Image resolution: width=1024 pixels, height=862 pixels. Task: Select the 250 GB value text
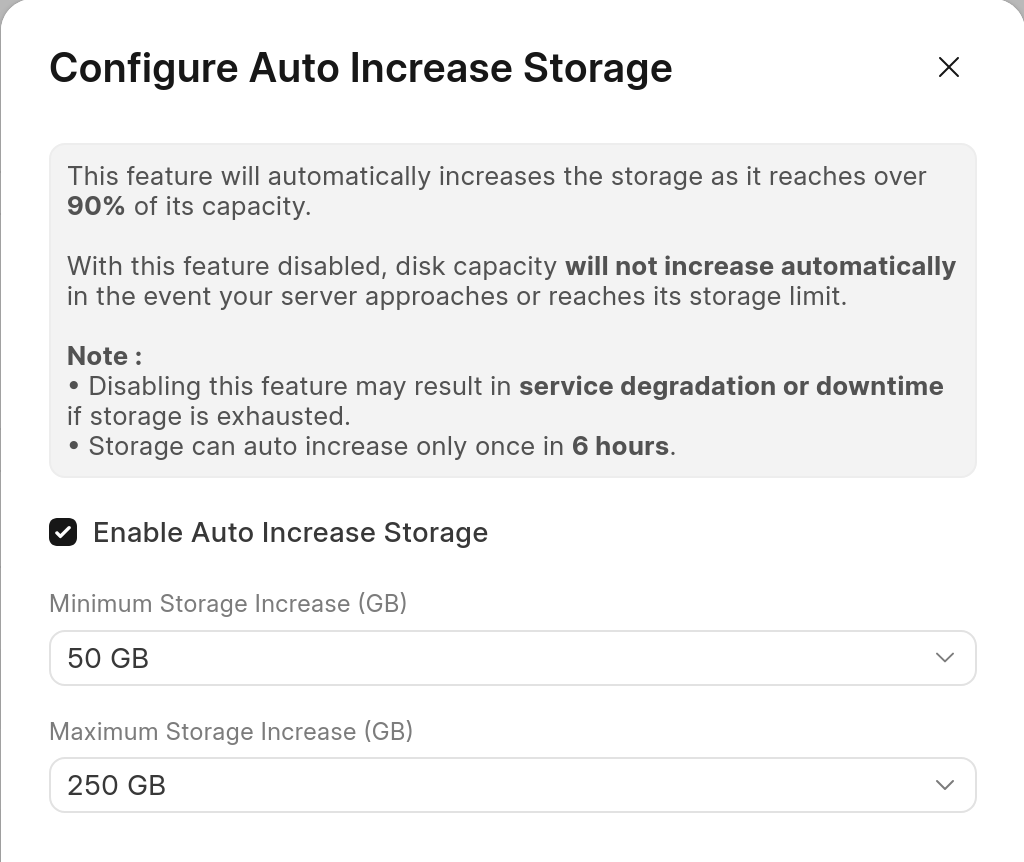click(x=116, y=785)
